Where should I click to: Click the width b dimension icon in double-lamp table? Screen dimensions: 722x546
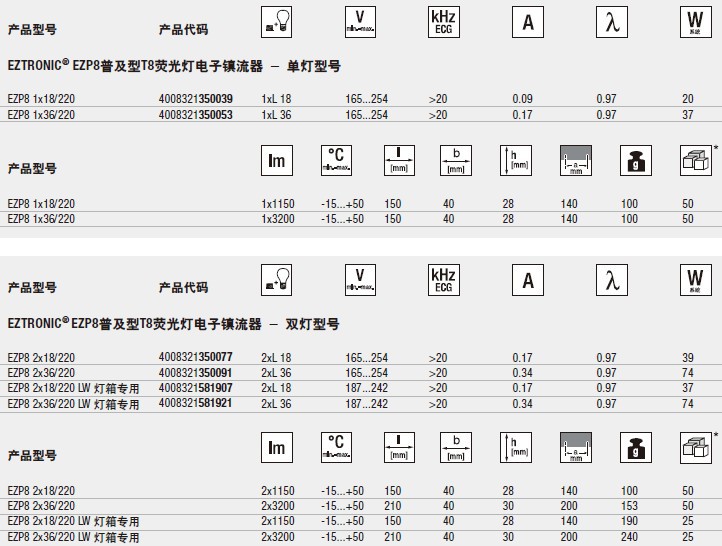(x=456, y=449)
